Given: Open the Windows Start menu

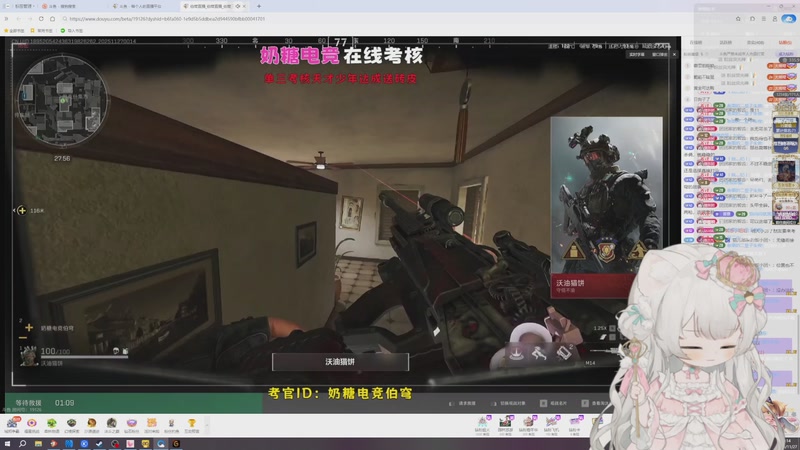Looking at the screenshot, I should point(7,444).
